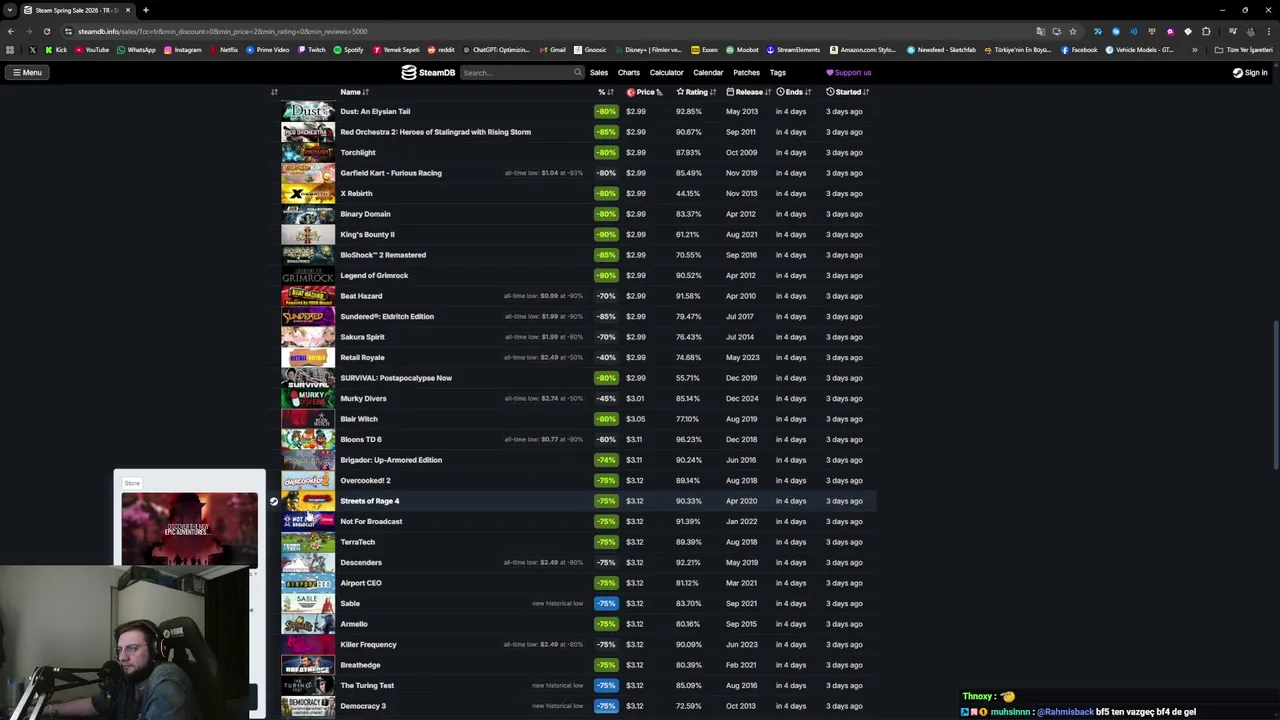Open the BioShock 2 Remastered link
This screenshot has width=1280, height=720.
click(383, 255)
